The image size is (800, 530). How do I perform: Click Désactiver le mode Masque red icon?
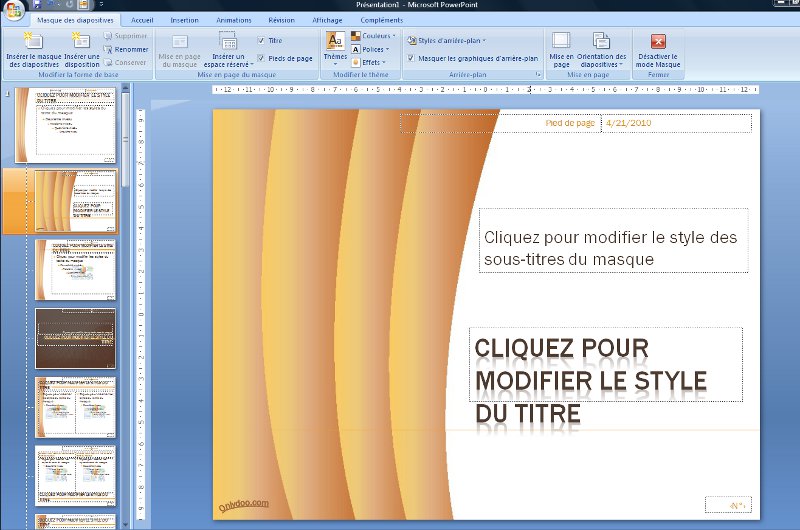tap(658, 41)
